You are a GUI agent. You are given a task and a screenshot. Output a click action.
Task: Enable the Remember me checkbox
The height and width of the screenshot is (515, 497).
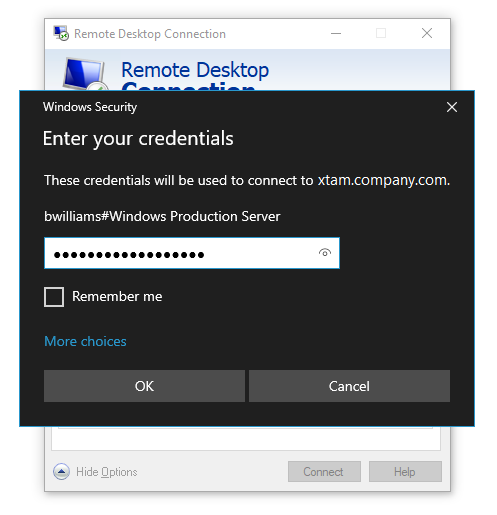pos(54,297)
